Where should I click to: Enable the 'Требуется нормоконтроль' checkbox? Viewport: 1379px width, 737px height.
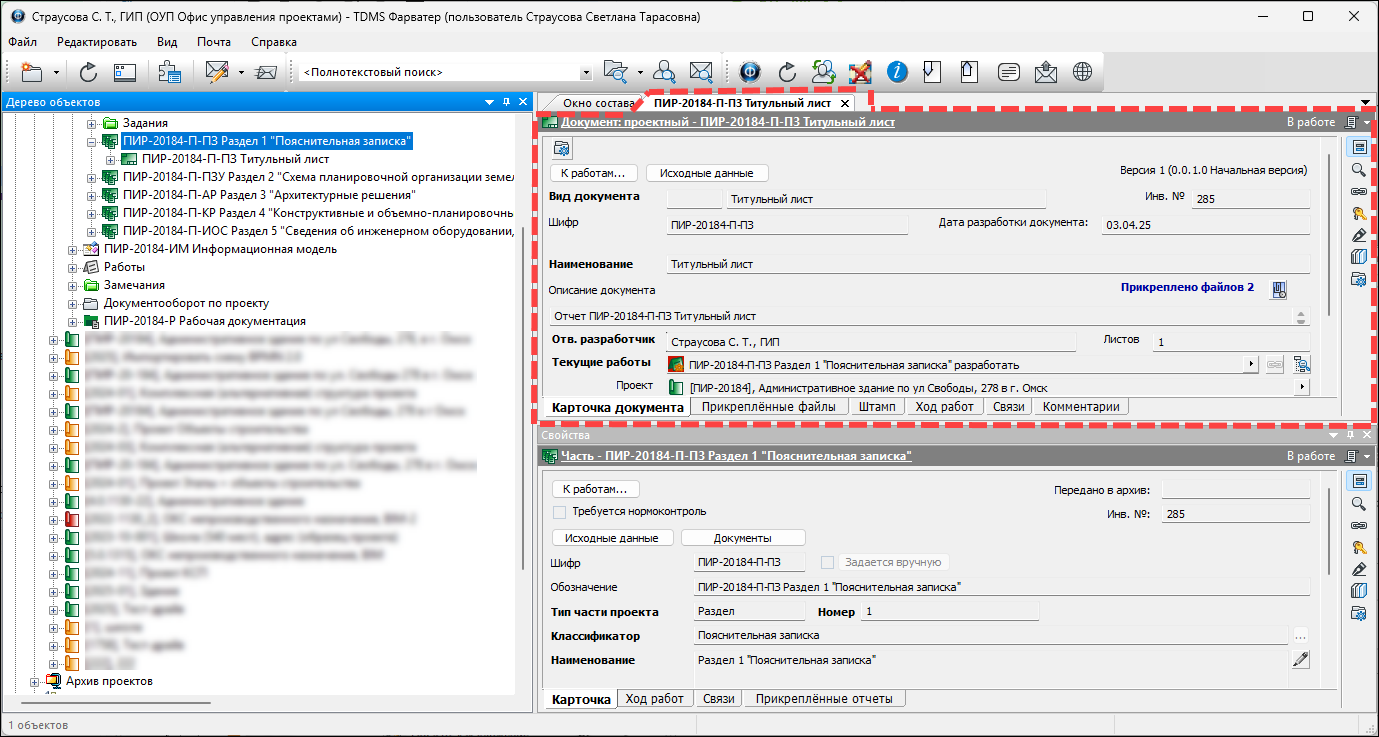click(559, 512)
